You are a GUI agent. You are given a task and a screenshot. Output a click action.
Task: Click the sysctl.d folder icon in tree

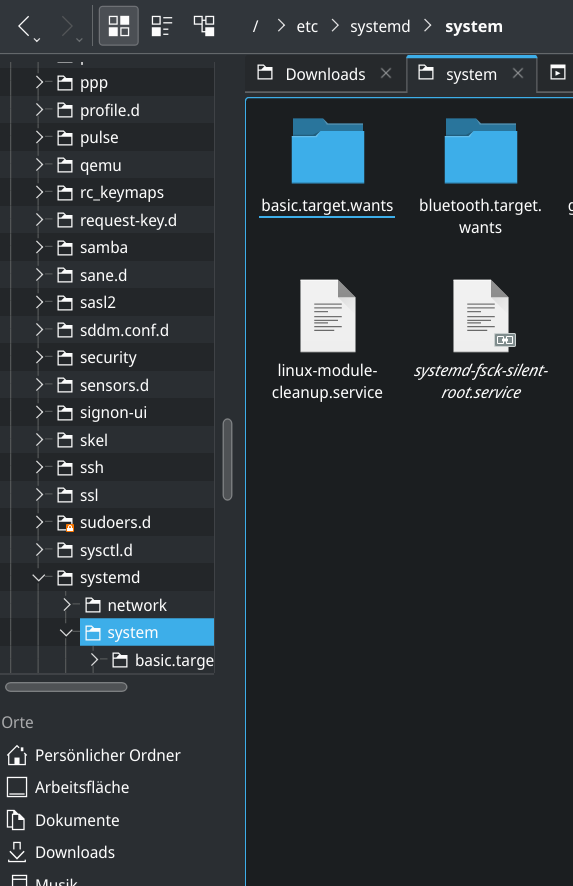tap(65, 550)
